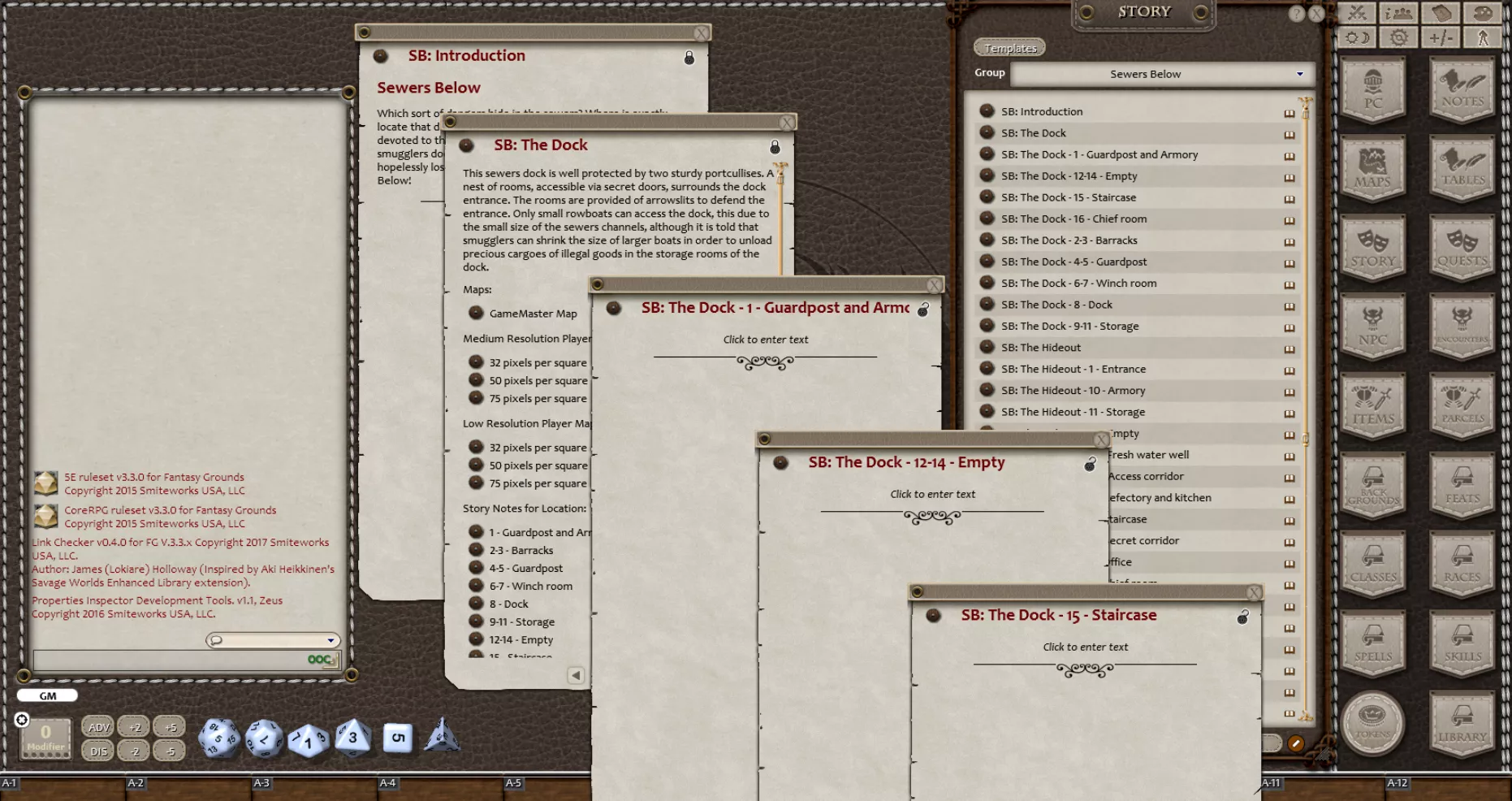Open the Notes sidebar badge

1462,89
